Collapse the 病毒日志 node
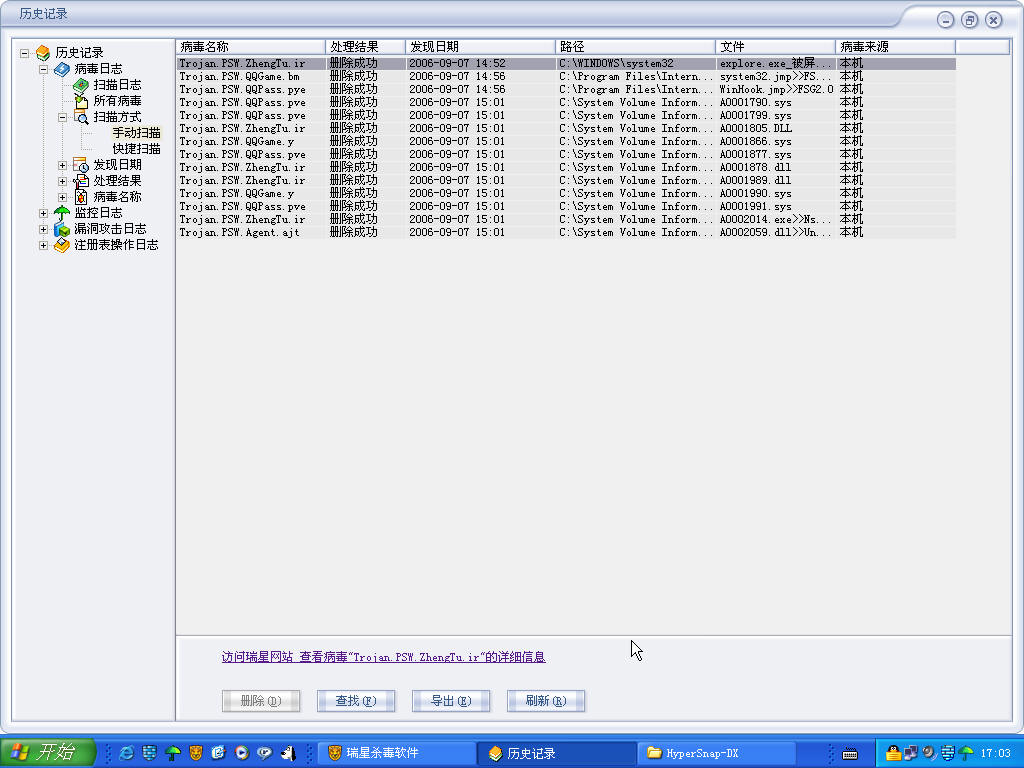 coord(44,69)
